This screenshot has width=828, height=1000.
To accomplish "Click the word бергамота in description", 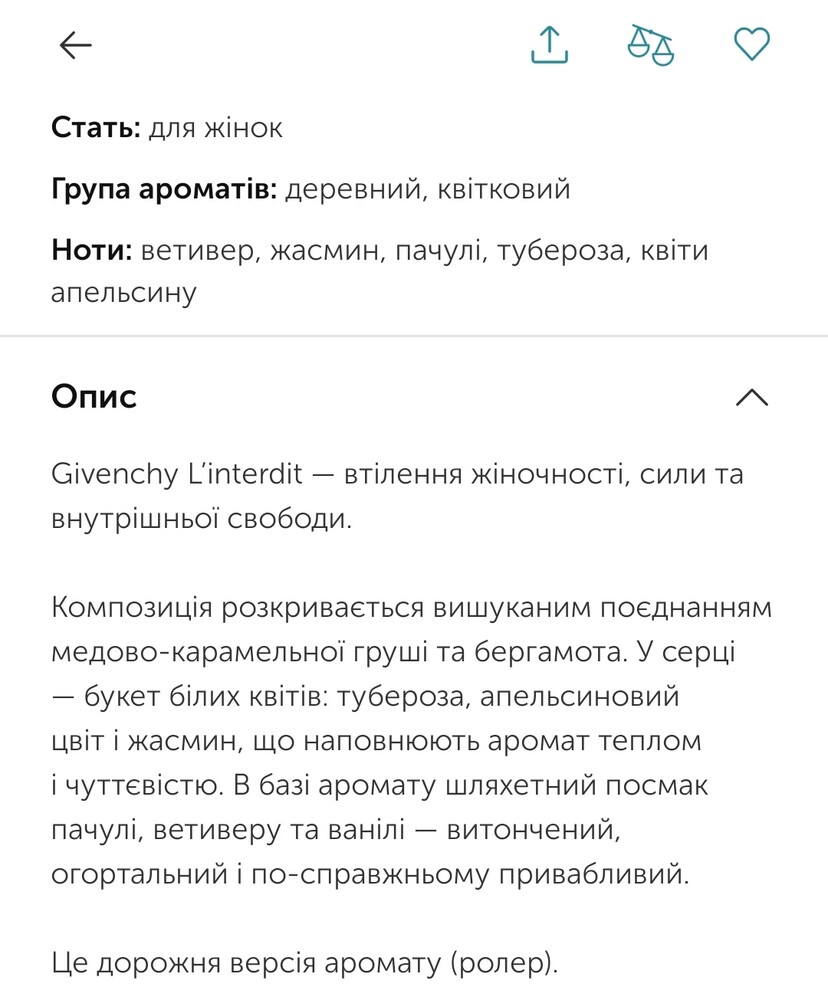I will click(537, 652).
